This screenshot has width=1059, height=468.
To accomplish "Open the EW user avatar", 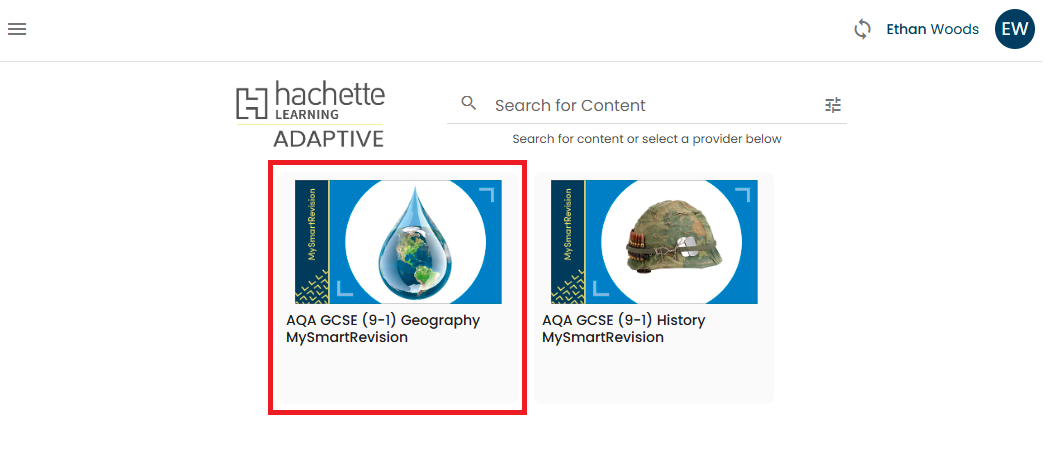I will point(1014,29).
